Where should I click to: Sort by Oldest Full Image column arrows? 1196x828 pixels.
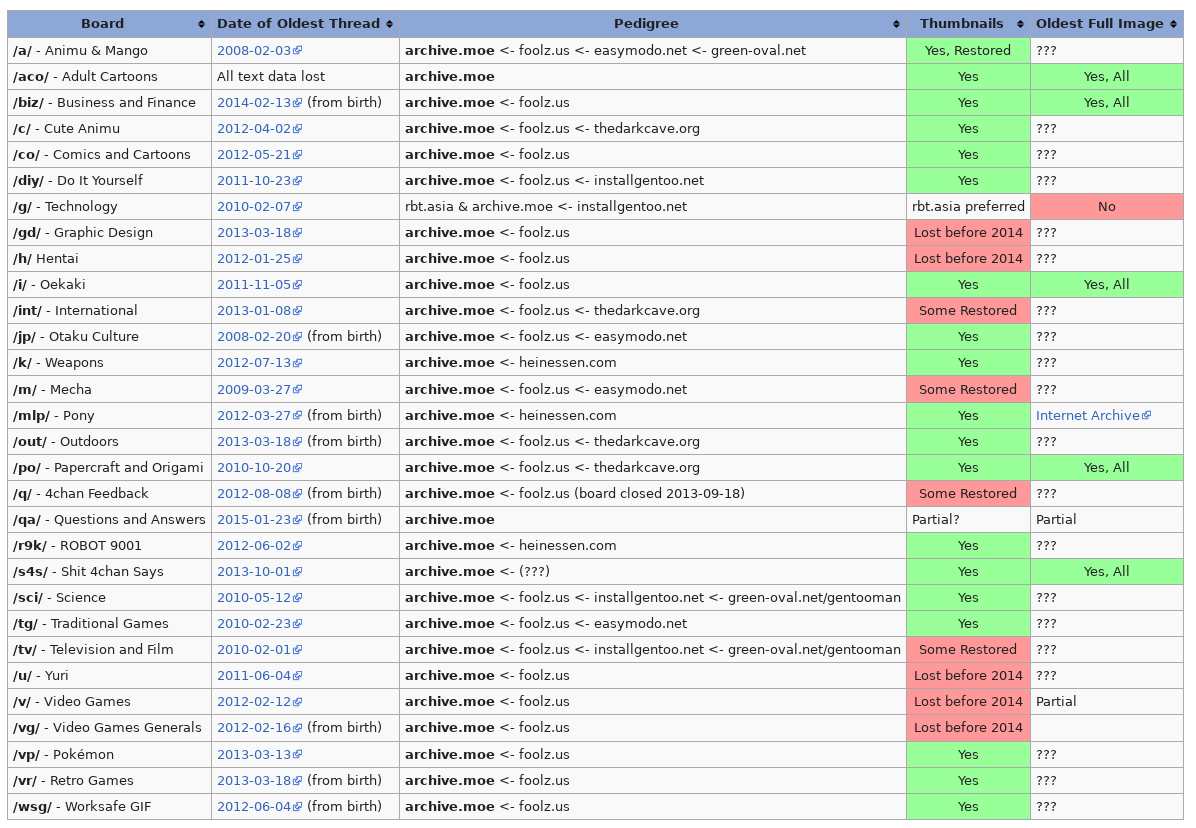click(x=1173, y=24)
